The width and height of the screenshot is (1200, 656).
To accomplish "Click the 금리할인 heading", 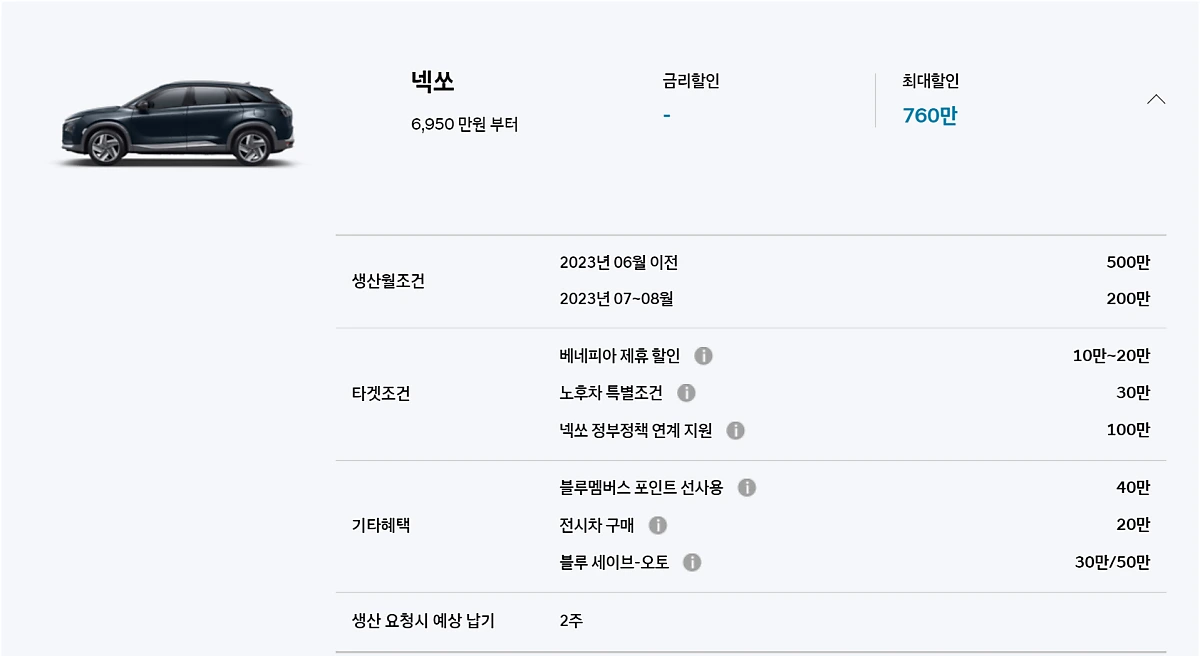I will (690, 82).
